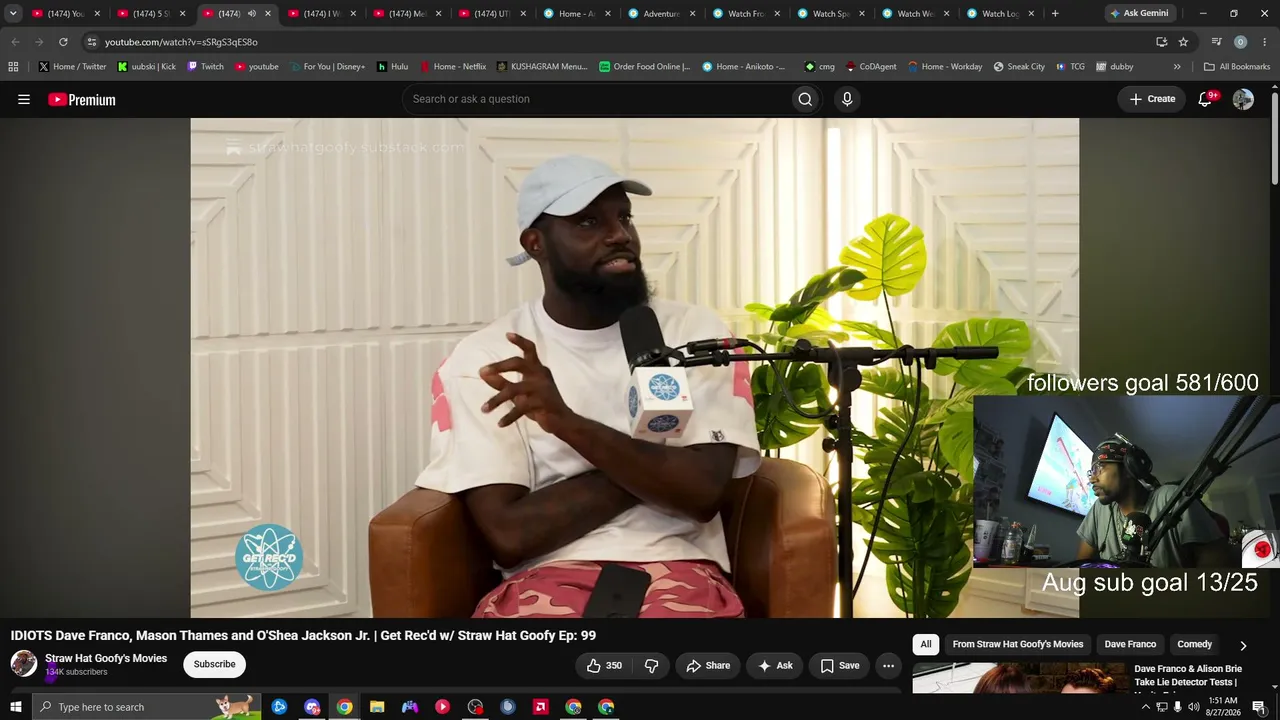Open File Explorer from taskbar
This screenshot has width=1280, height=720.
point(377,707)
